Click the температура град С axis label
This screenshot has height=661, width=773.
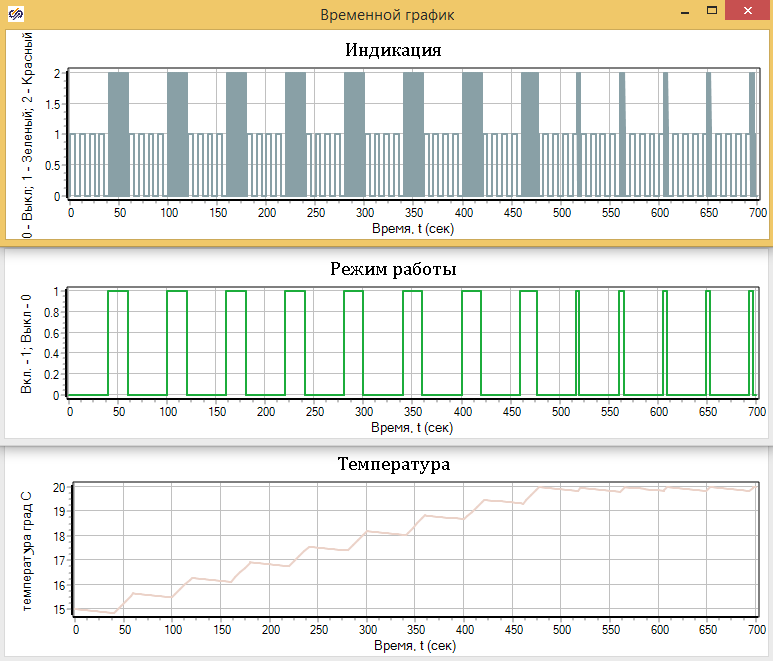tap(26, 549)
